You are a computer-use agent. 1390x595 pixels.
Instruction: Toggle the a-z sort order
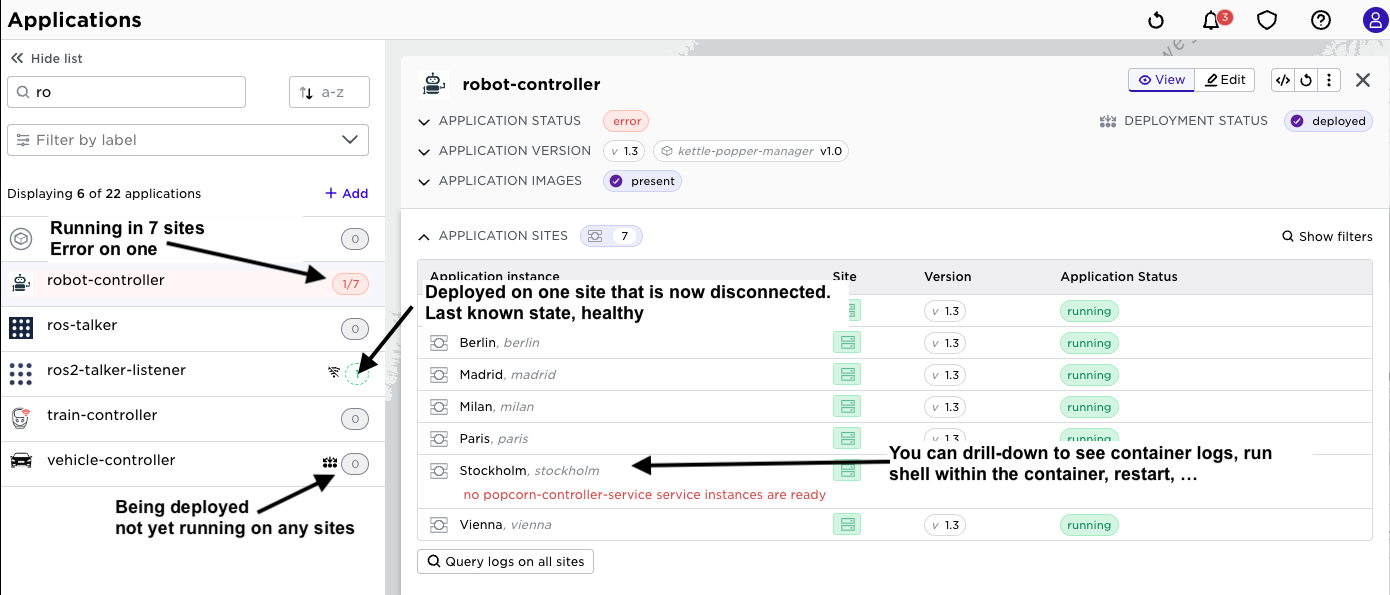pyautogui.click(x=329, y=92)
